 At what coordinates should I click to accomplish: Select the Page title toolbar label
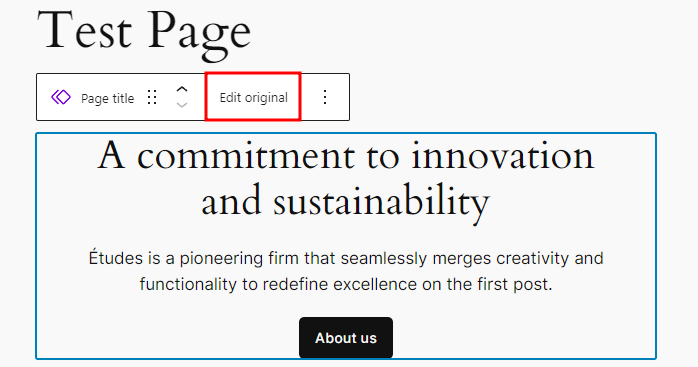coord(107,98)
